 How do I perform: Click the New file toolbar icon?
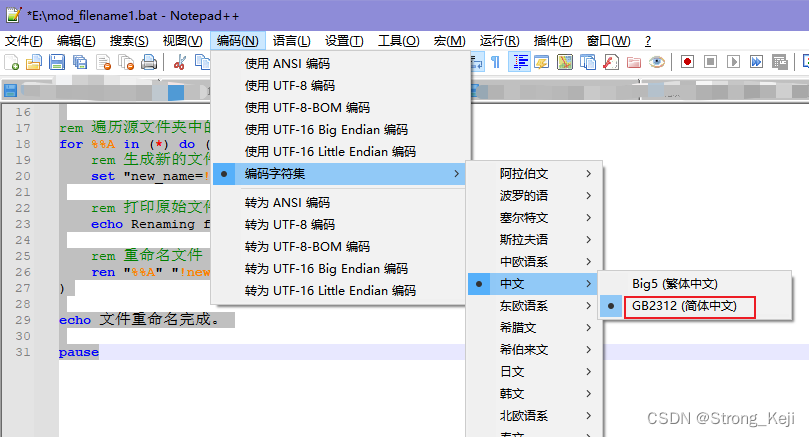coord(12,62)
